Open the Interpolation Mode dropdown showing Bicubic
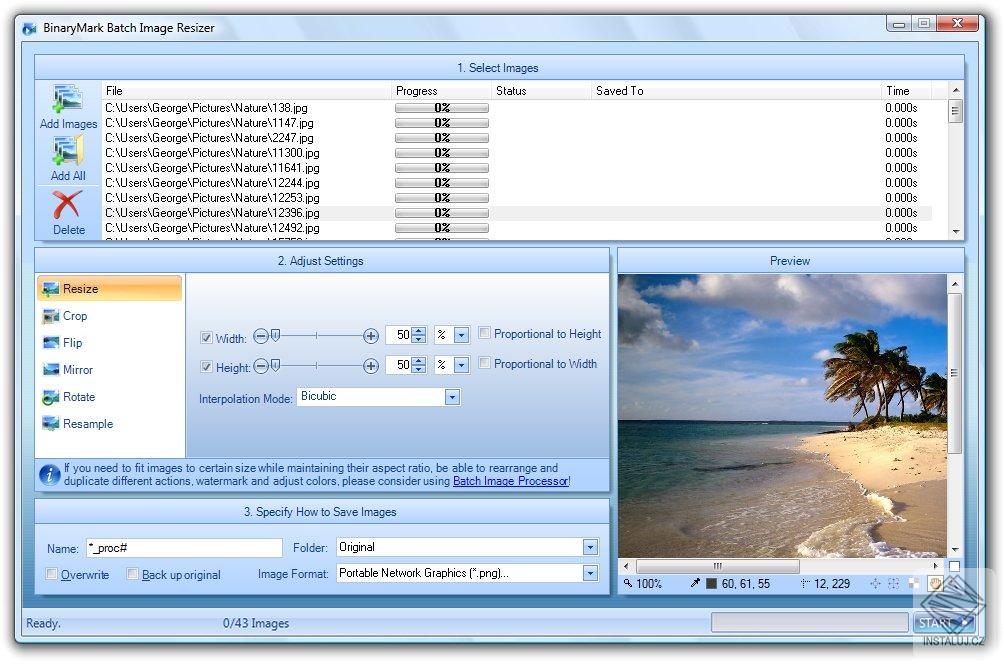The image size is (1004, 668). click(452, 397)
